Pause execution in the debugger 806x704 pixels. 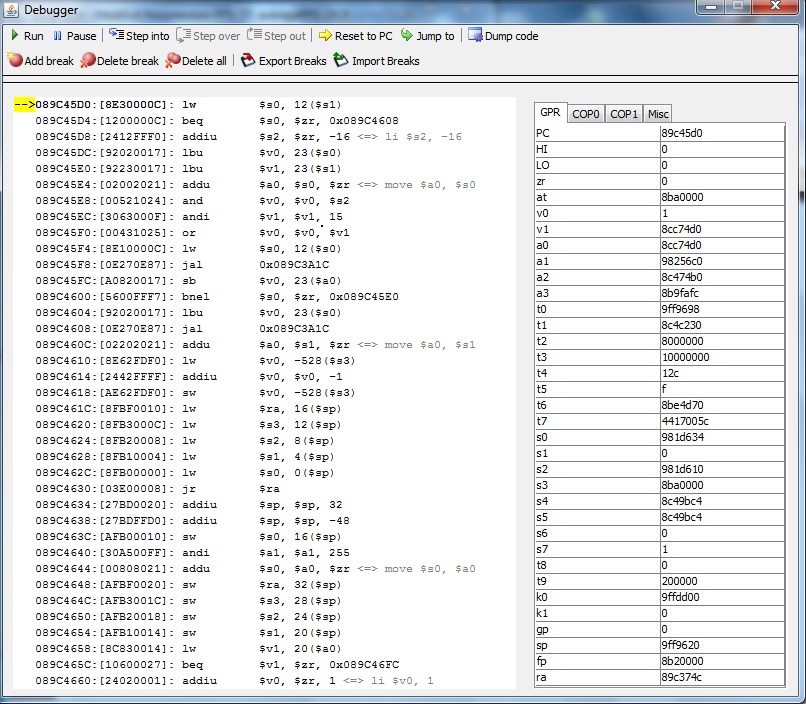[75, 36]
